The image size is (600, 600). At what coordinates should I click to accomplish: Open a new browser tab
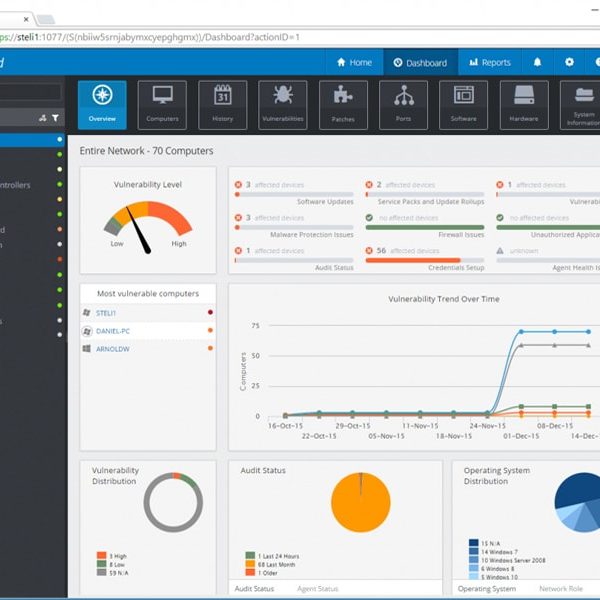point(46,19)
